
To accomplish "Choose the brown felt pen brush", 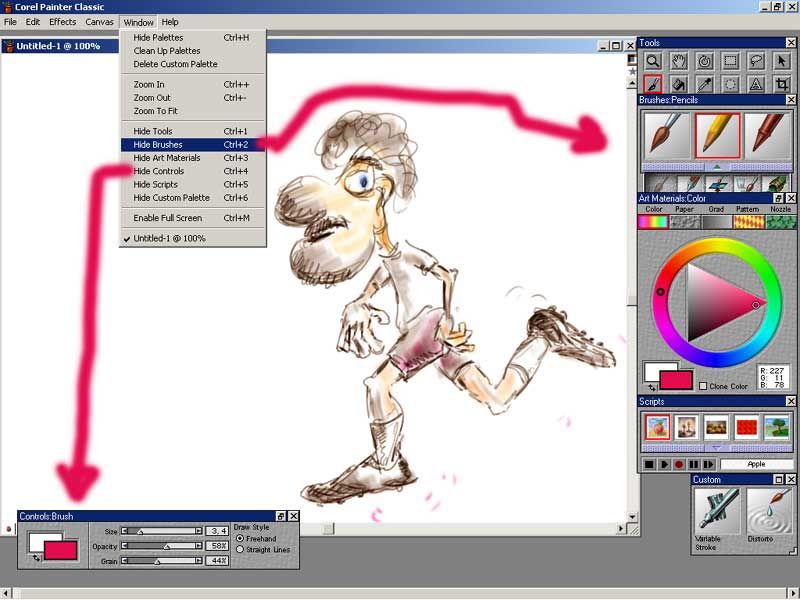I will tap(767, 135).
